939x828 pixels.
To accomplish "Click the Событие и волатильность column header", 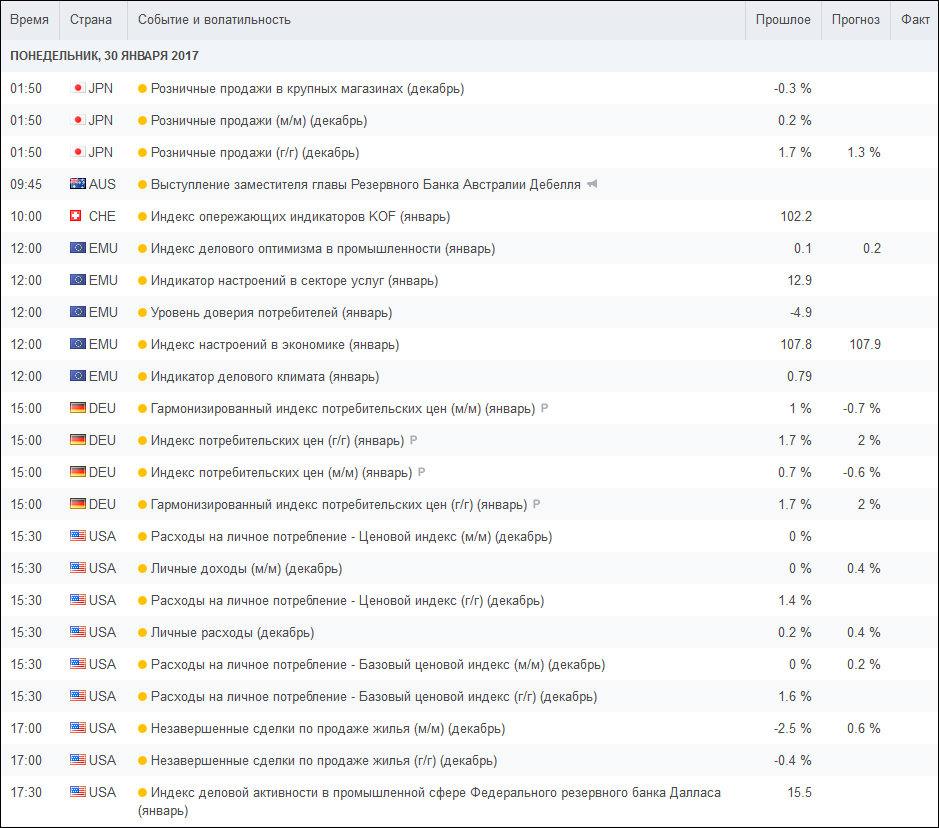I will [x=214, y=20].
